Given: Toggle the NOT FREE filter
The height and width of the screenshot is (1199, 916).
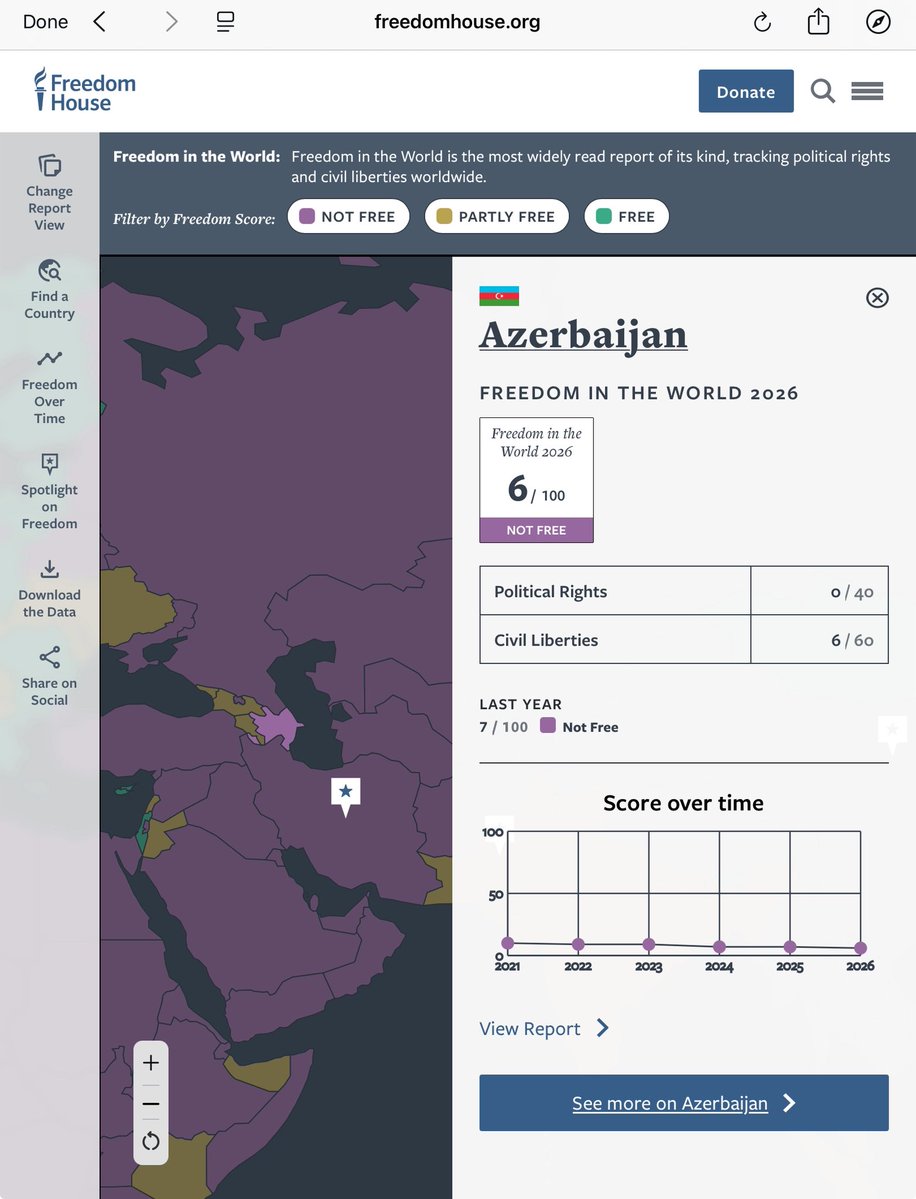Looking at the screenshot, I should (x=349, y=216).
